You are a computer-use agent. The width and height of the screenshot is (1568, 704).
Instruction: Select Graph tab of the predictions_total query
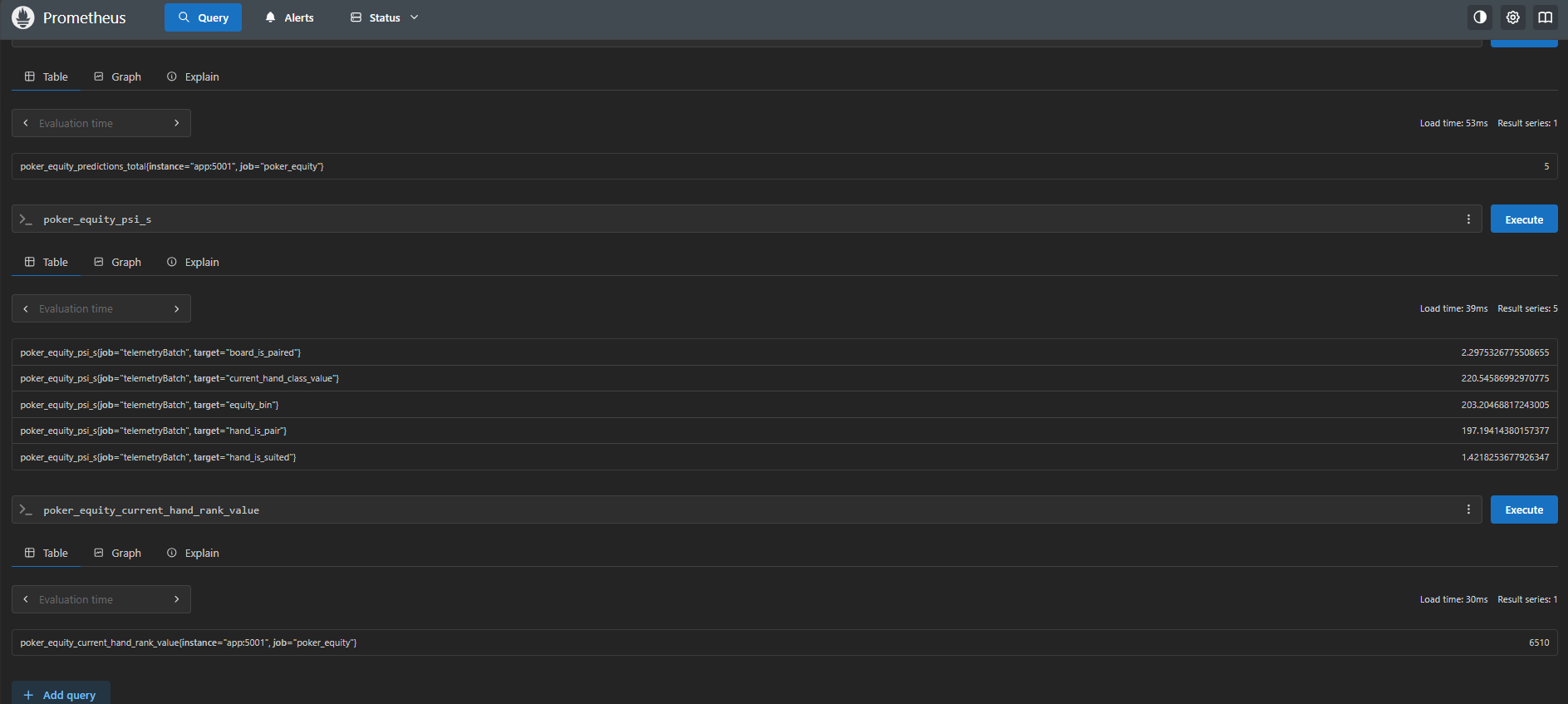tap(117, 76)
